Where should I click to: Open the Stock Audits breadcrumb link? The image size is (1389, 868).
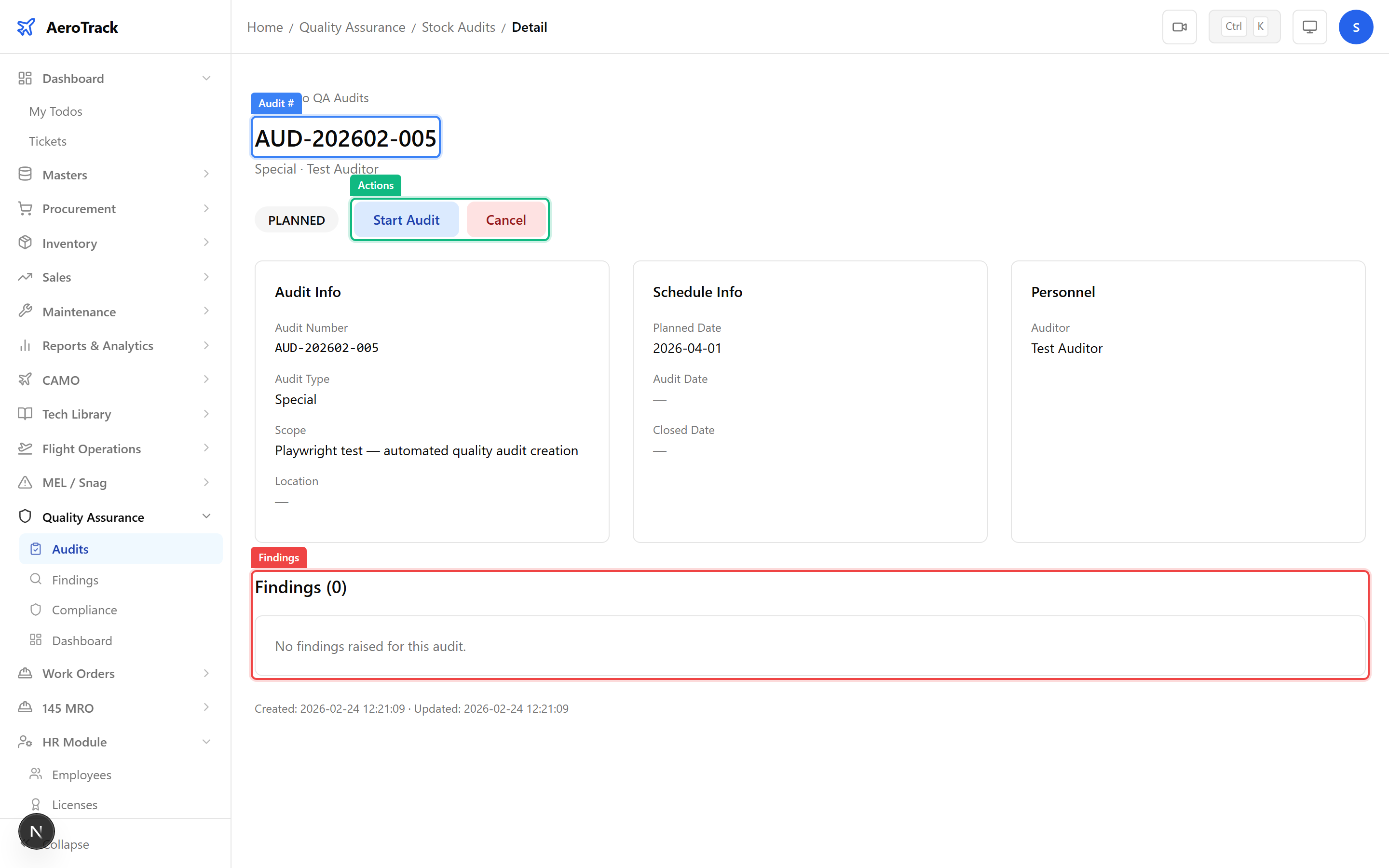(x=457, y=27)
